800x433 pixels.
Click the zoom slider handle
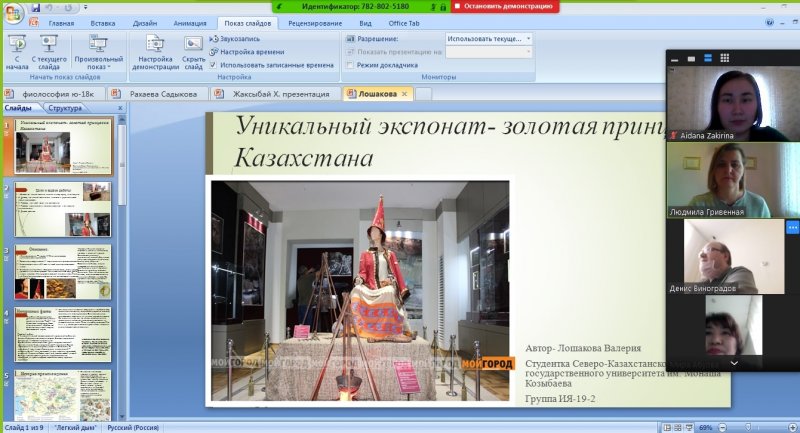tap(748, 428)
